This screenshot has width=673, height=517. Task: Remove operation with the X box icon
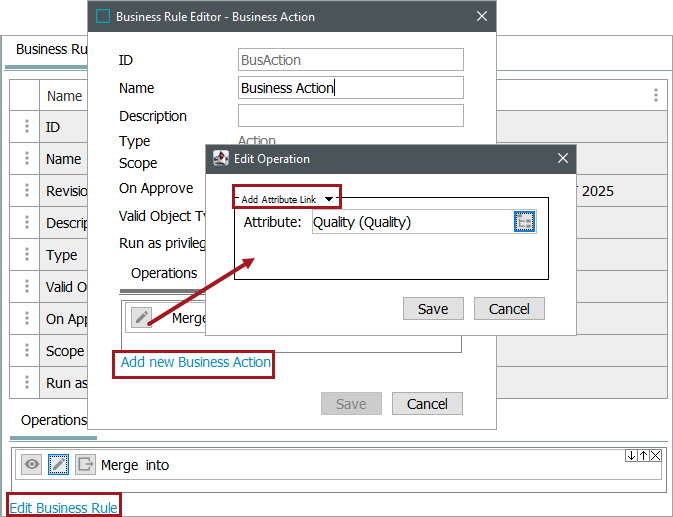click(655, 456)
